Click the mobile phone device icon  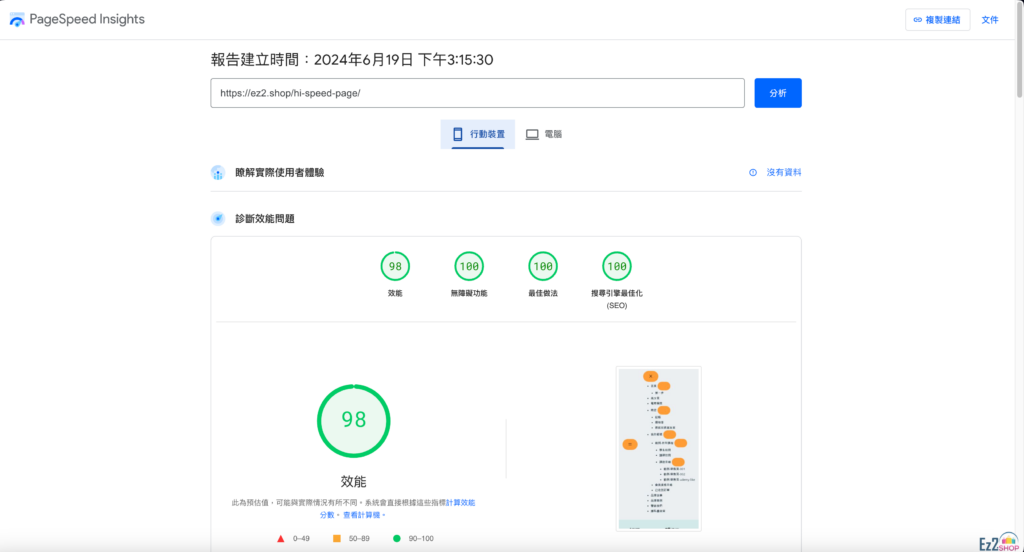click(458, 134)
